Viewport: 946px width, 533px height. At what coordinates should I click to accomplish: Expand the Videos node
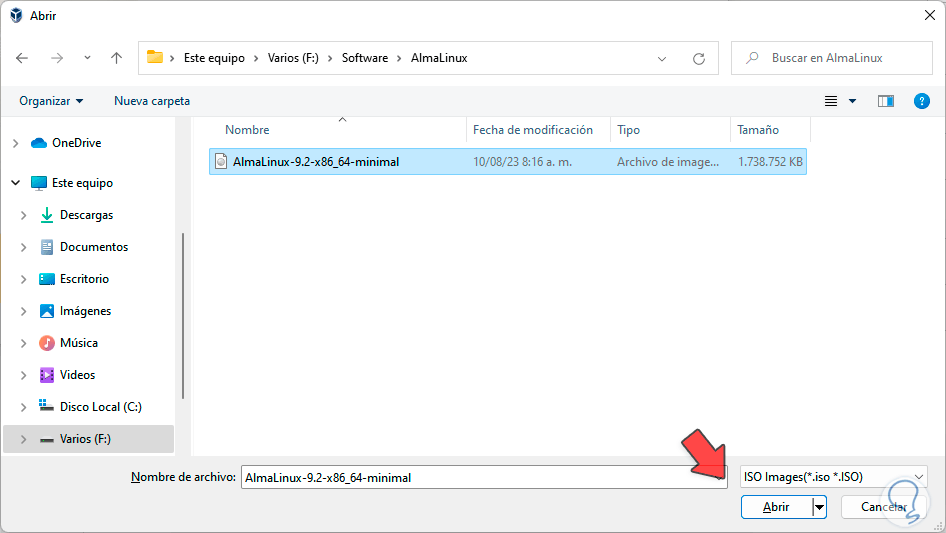tap(24, 375)
